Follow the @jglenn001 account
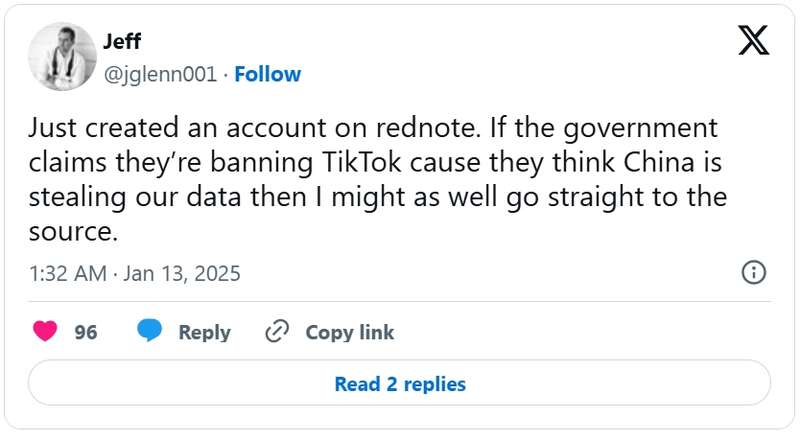Screen dimensions: 800x440 point(267,74)
